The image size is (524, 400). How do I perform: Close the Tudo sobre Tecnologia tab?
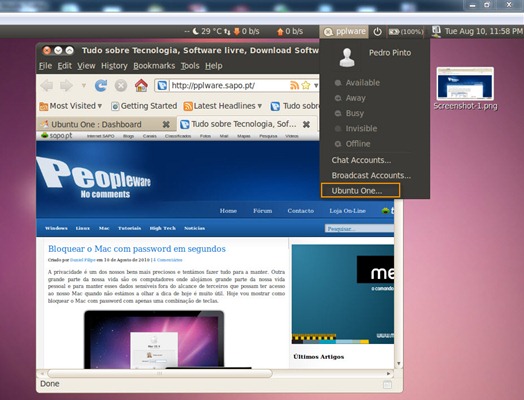click(306, 124)
